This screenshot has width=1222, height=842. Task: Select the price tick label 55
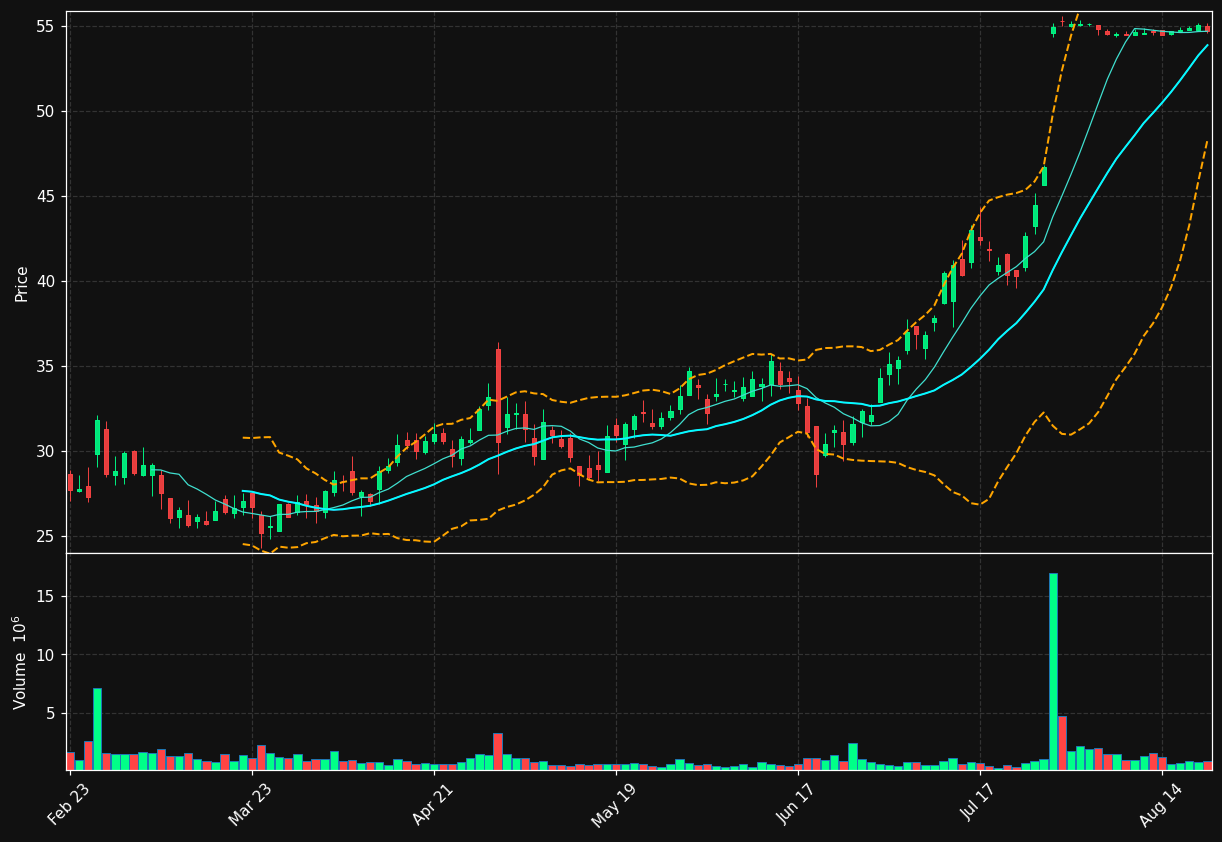(46, 26)
